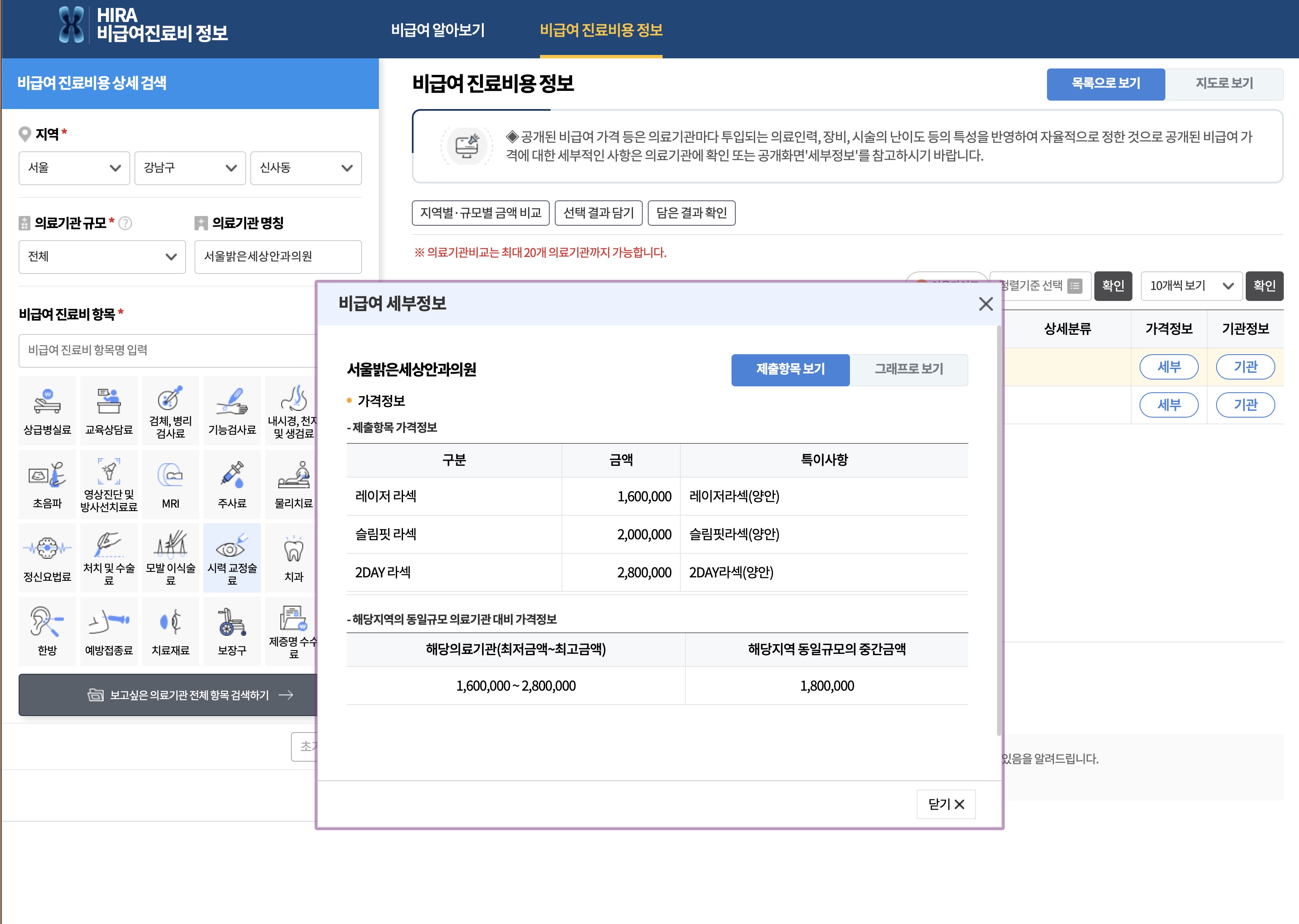Image resolution: width=1299 pixels, height=924 pixels.
Task: Click the 의료기관 규모 help question icon
Action: pos(125,223)
